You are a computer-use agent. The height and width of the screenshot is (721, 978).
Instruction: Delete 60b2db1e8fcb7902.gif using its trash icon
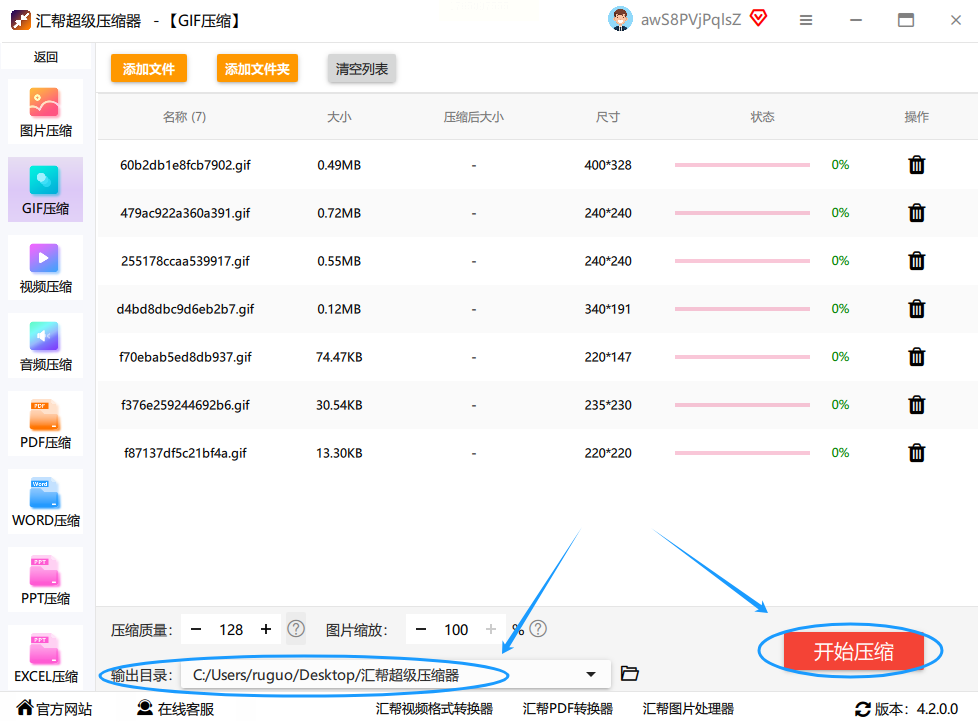pyautogui.click(x=916, y=165)
